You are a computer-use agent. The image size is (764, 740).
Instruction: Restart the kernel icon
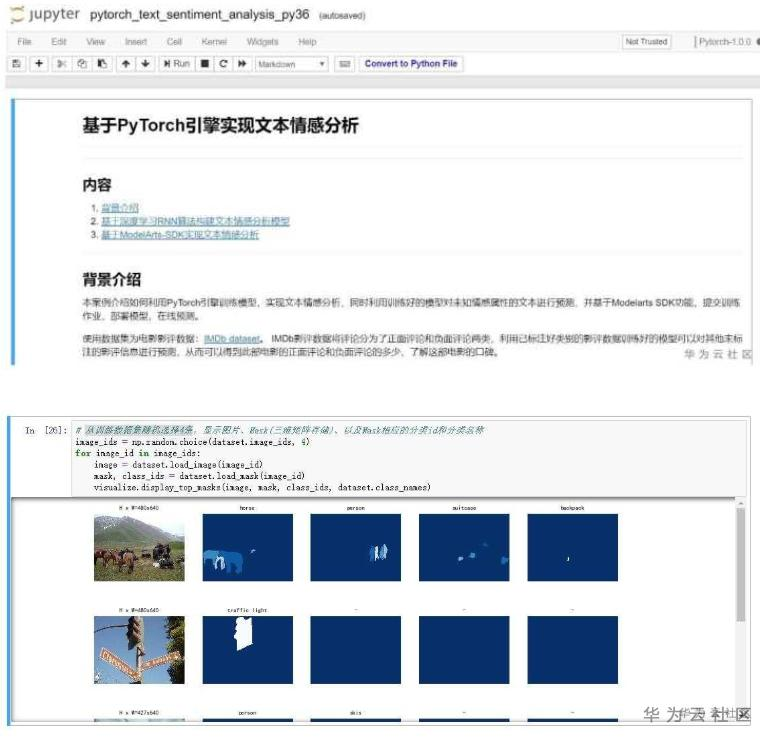tap(224, 64)
